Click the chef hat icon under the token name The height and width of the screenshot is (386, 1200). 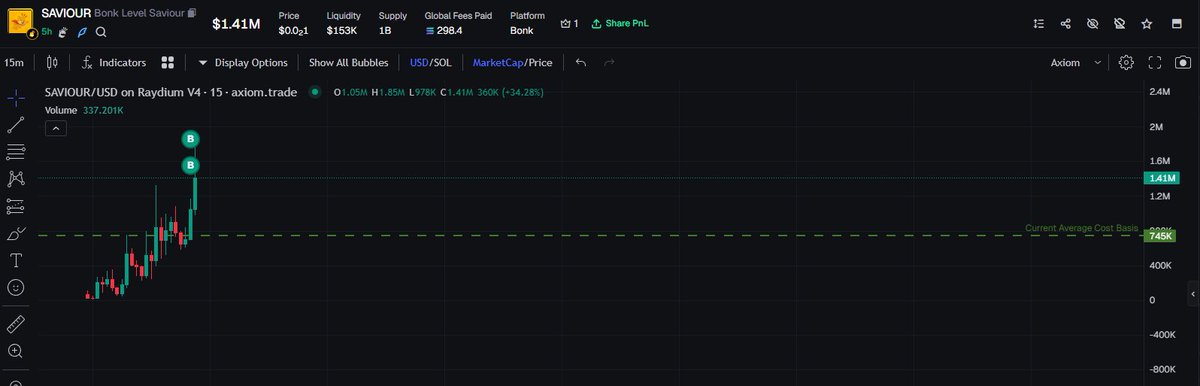[64, 32]
